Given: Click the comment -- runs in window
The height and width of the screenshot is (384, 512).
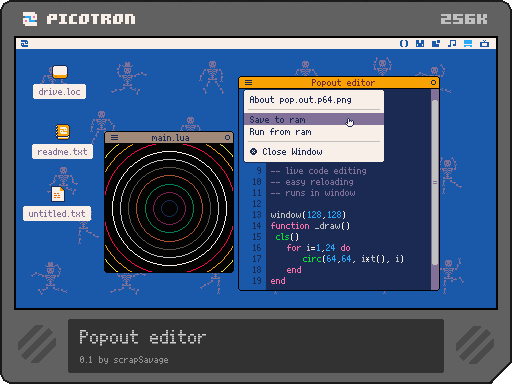Looking at the screenshot, I should [x=313, y=193].
